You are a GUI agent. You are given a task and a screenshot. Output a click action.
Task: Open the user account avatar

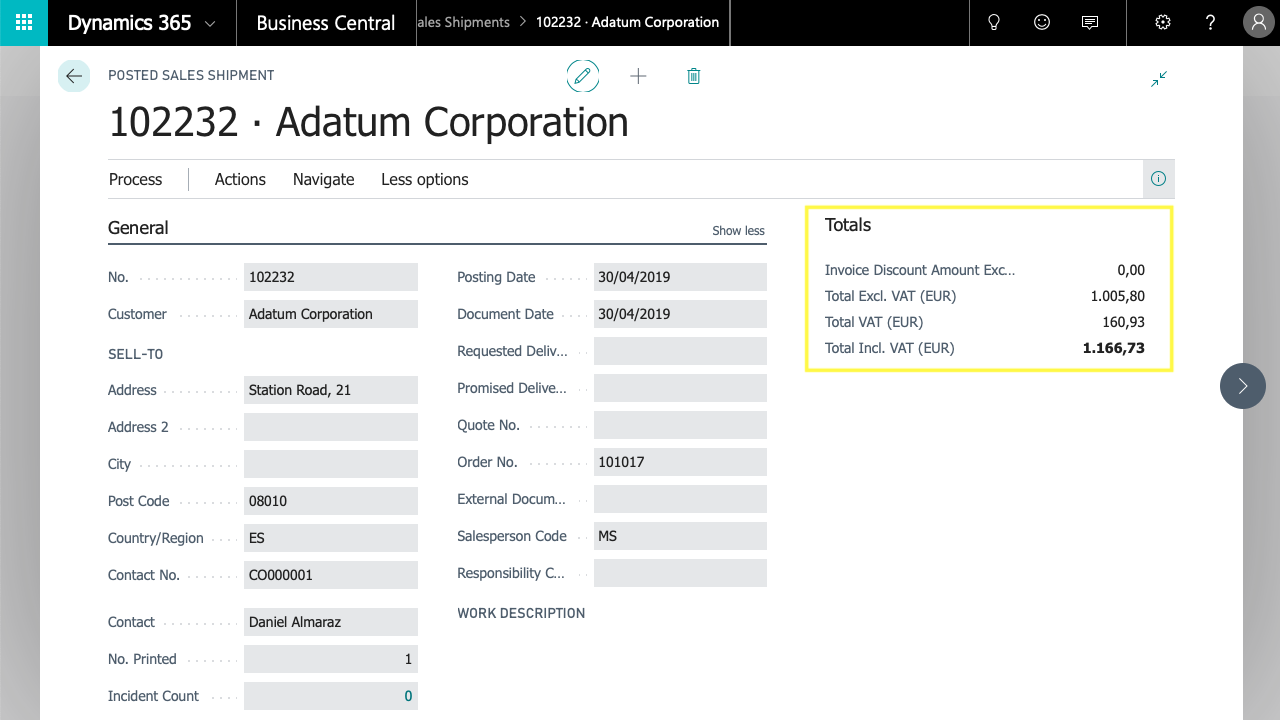click(x=1257, y=23)
